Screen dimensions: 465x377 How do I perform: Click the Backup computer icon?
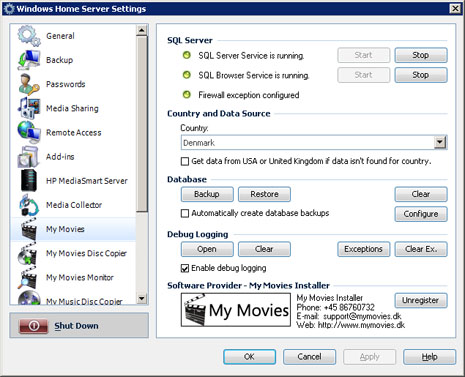click(x=29, y=60)
